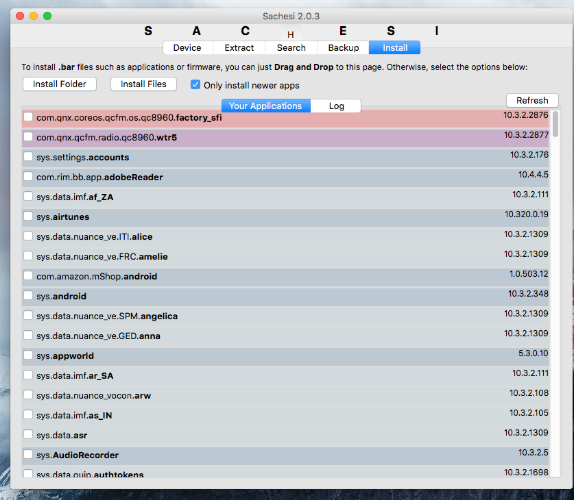
Task: Select Your Applications view
Action: (266, 106)
